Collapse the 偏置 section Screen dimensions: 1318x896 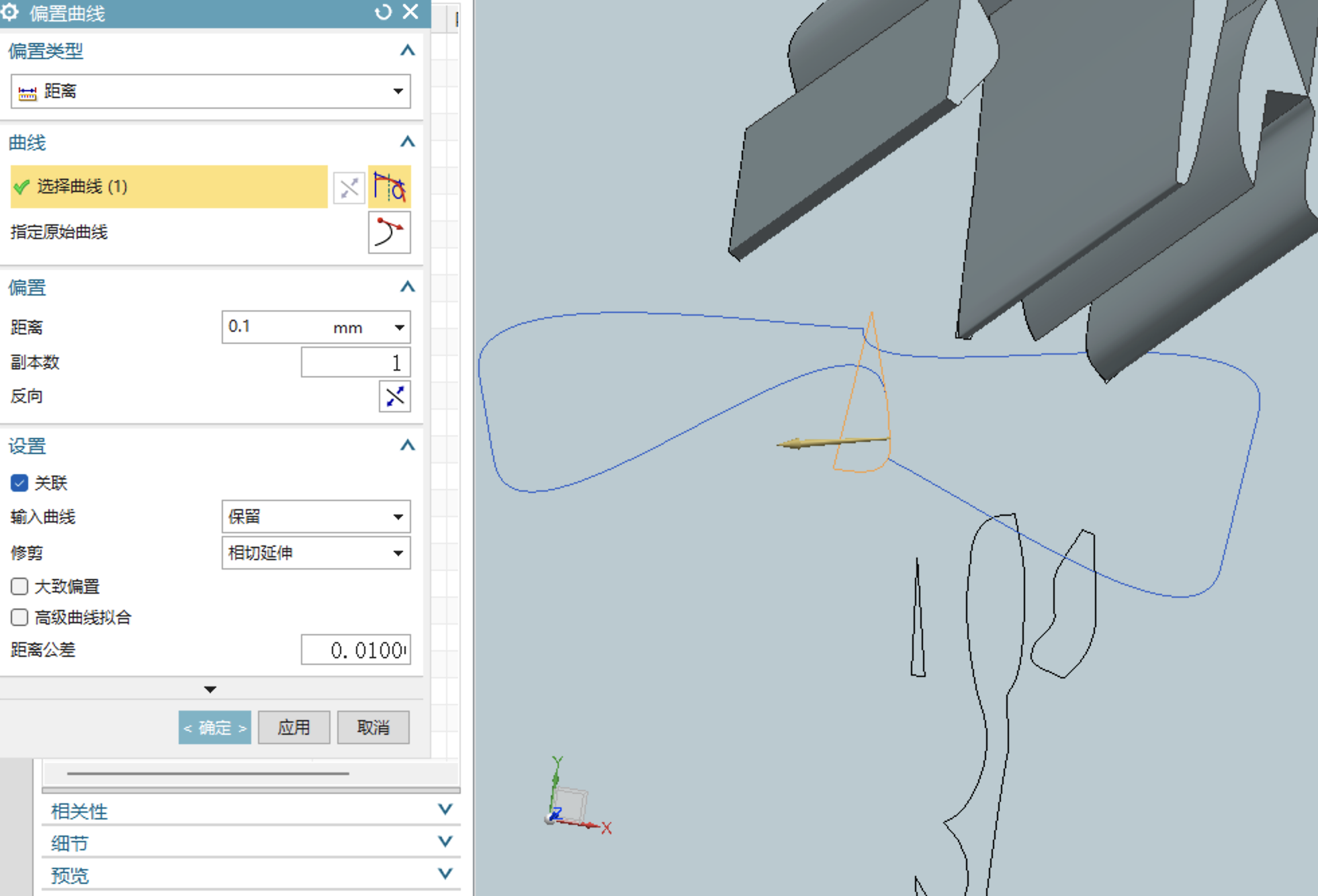click(x=407, y=287)
